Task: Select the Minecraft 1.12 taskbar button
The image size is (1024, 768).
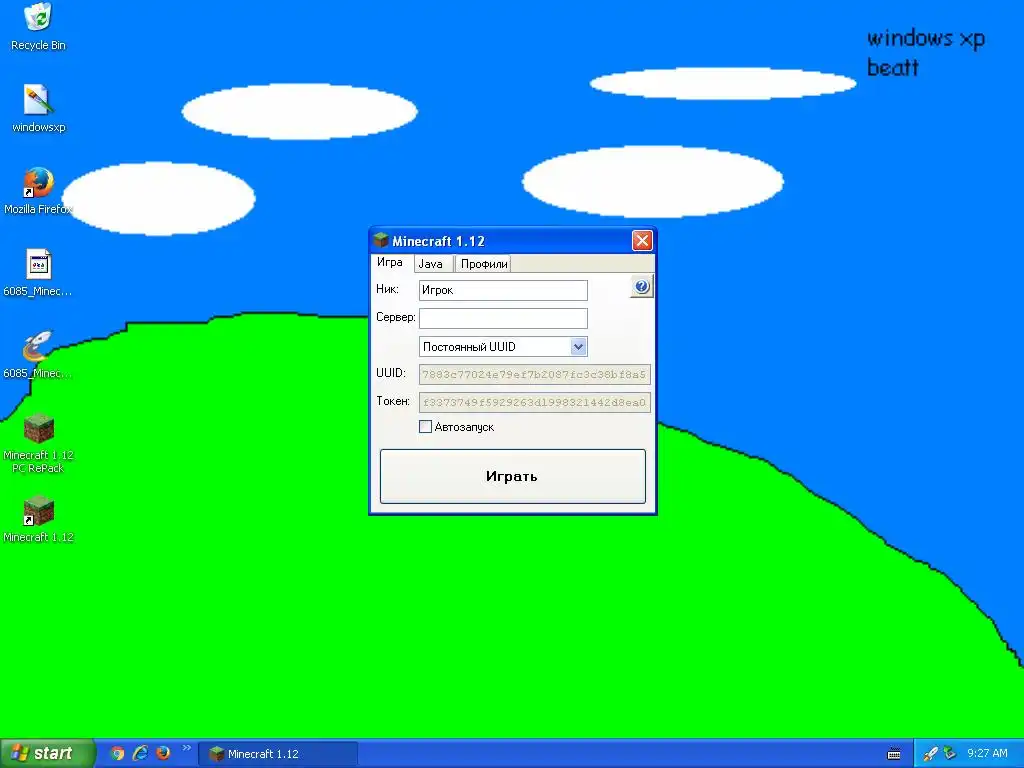Action: (278, 754)
